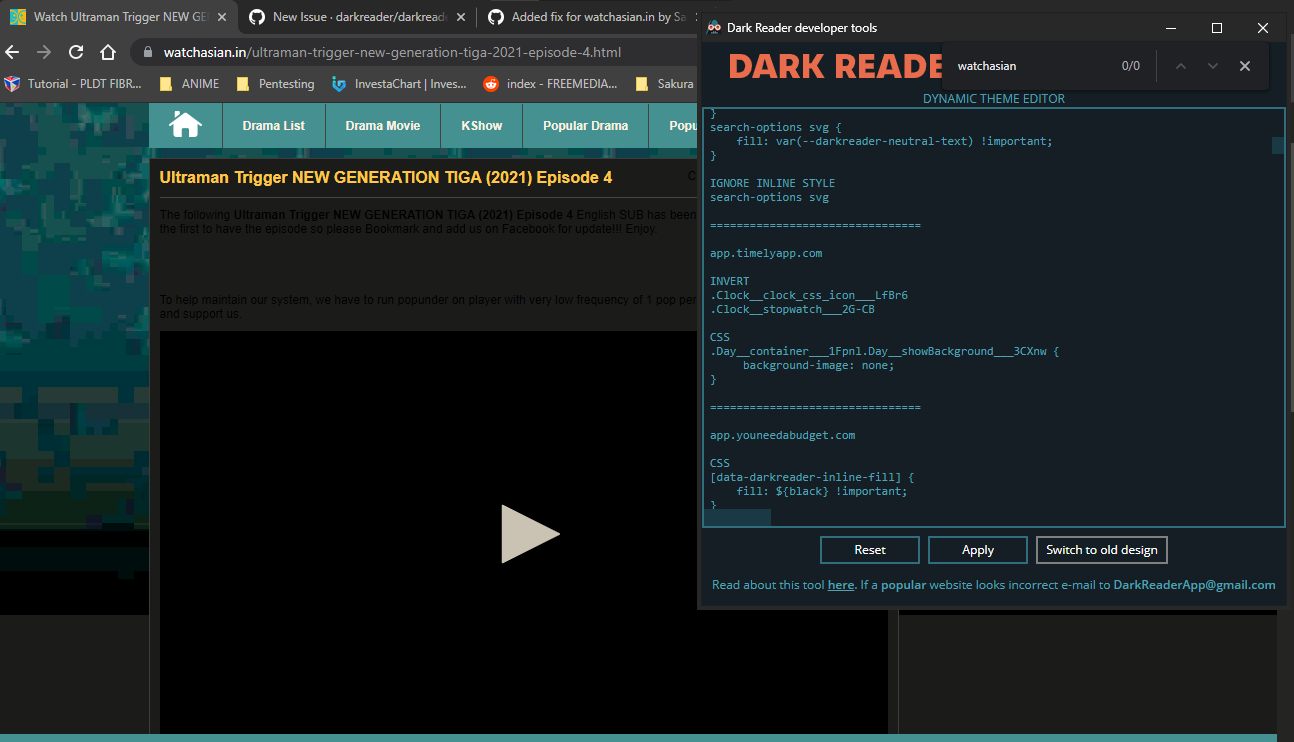Screen dimensions: 1294x742
Task: Click the .Clock__stopwatch___2G-CB selector line
Action: click(793, 310)
